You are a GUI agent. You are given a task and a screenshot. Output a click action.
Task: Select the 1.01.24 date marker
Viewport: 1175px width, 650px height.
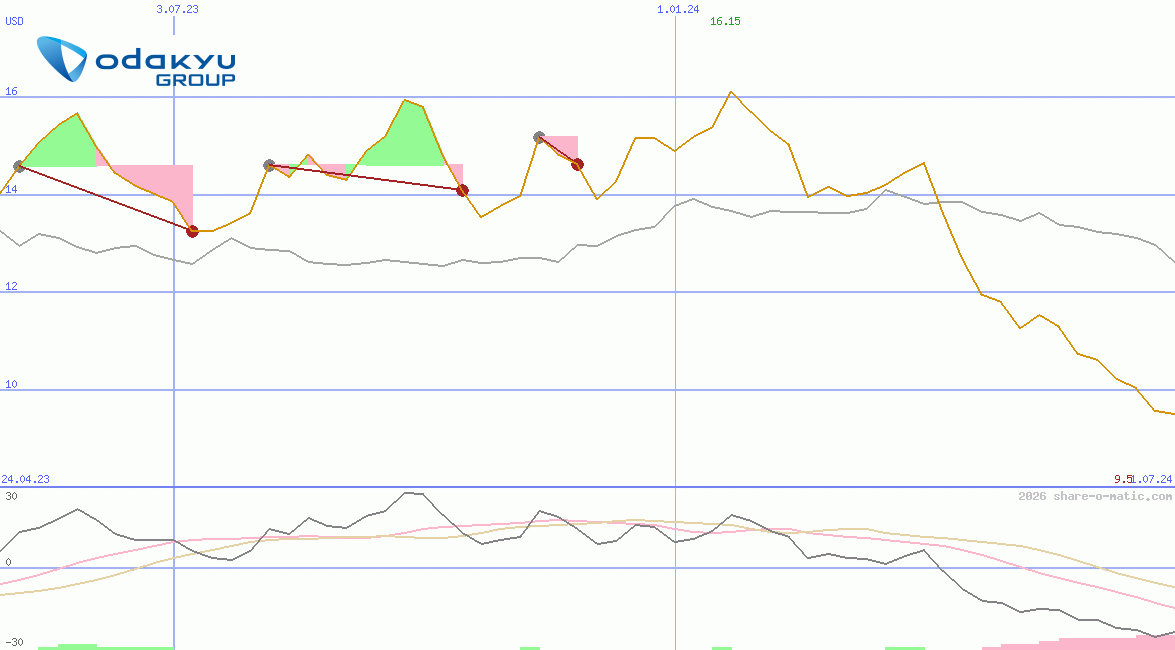pos(678,9)
